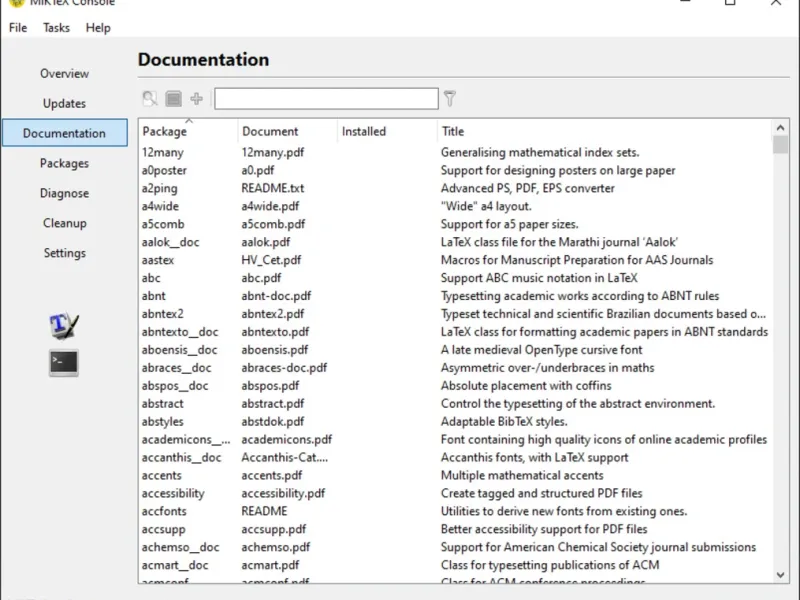This screenshot has height=600, width=800.
Task: Click the HV_Cet.pdf document cell
Action: pos(271,260)
